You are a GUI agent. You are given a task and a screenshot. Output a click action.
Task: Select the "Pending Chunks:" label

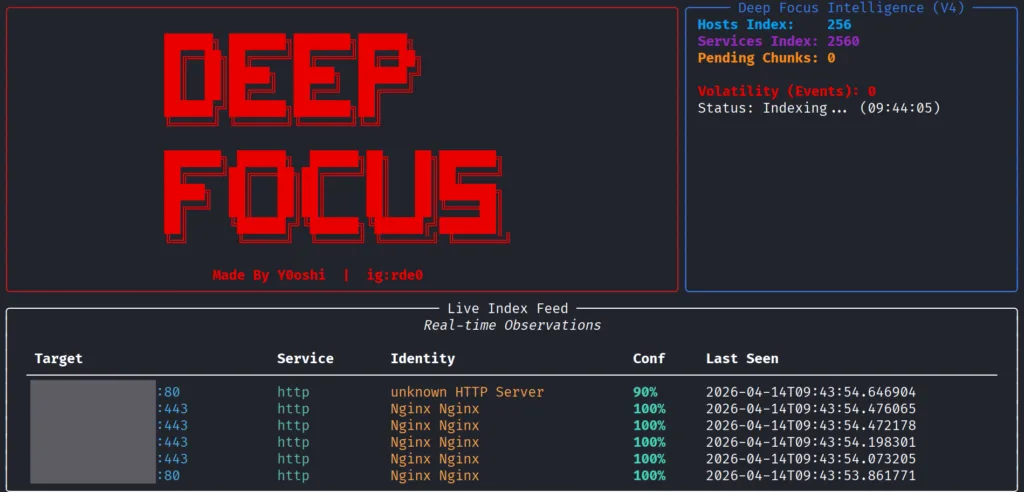[758, 58]
